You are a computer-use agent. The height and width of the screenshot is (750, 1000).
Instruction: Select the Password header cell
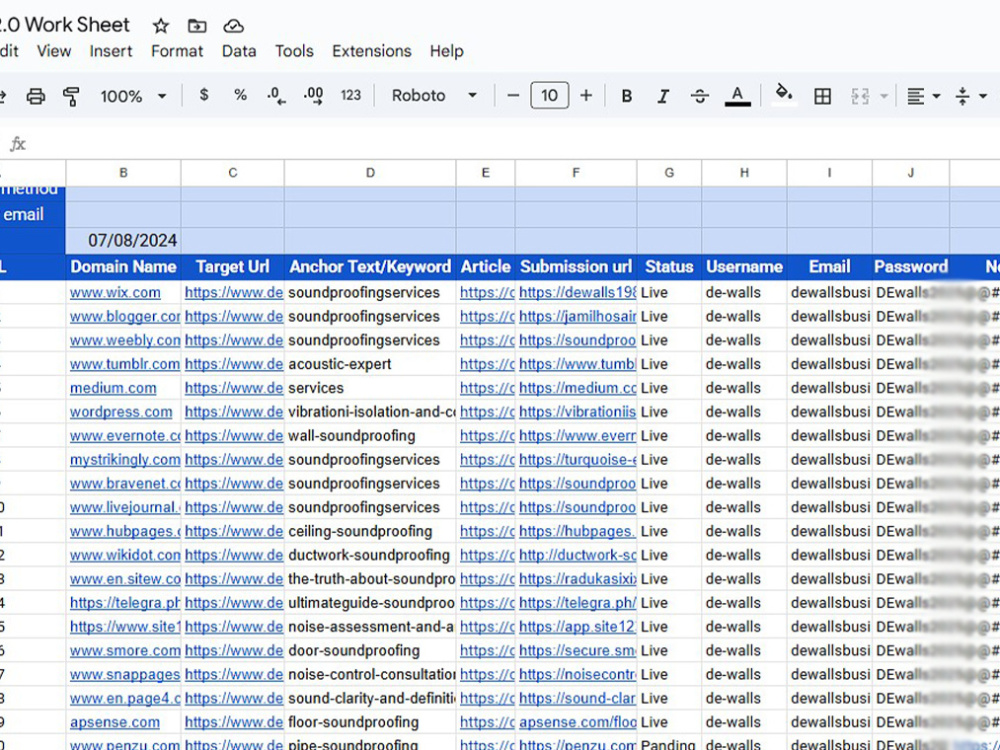(911, 267)
